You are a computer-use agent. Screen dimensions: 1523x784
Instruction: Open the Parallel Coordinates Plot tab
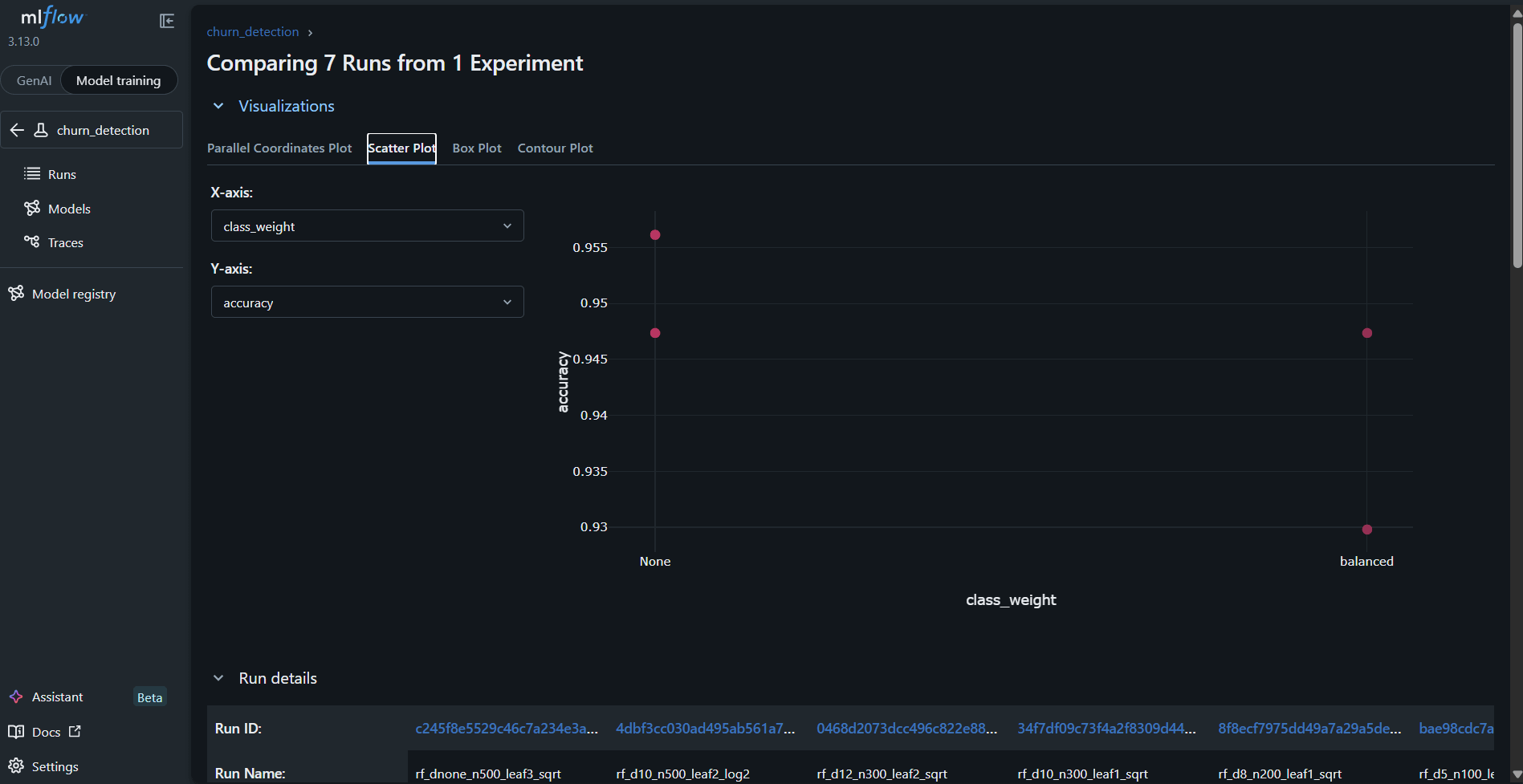(279, 148)
